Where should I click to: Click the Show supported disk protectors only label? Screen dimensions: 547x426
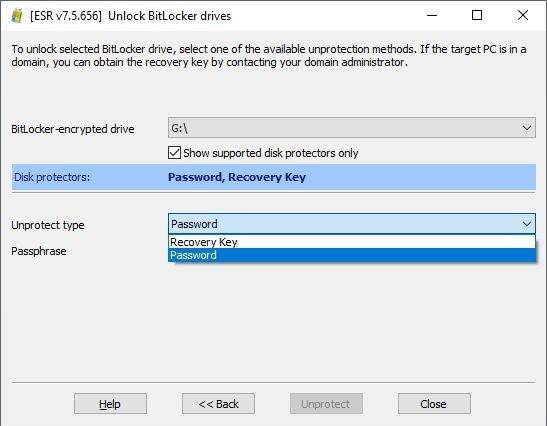pos(271,153)
